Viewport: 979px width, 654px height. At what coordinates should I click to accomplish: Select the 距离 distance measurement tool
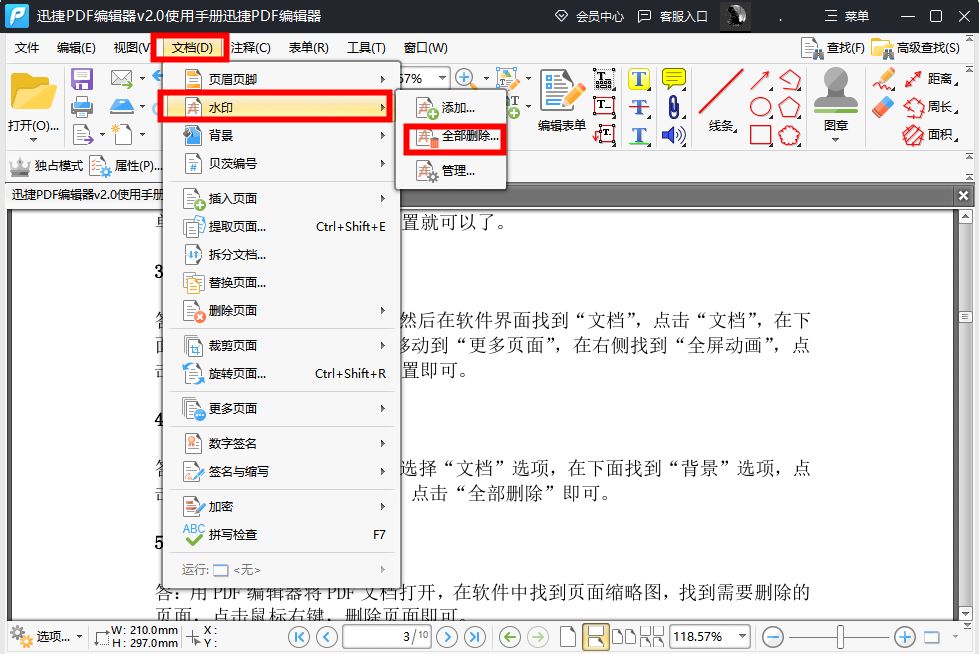936,78
